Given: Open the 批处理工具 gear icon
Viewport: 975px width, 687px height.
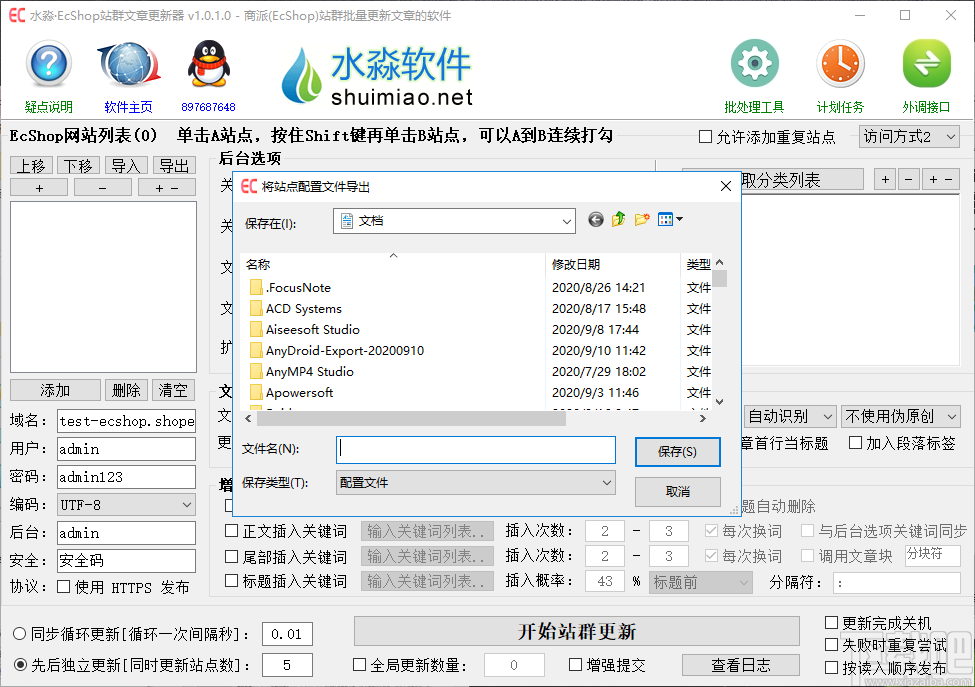Looking at the screenshot, I should (x=754, y=62).
